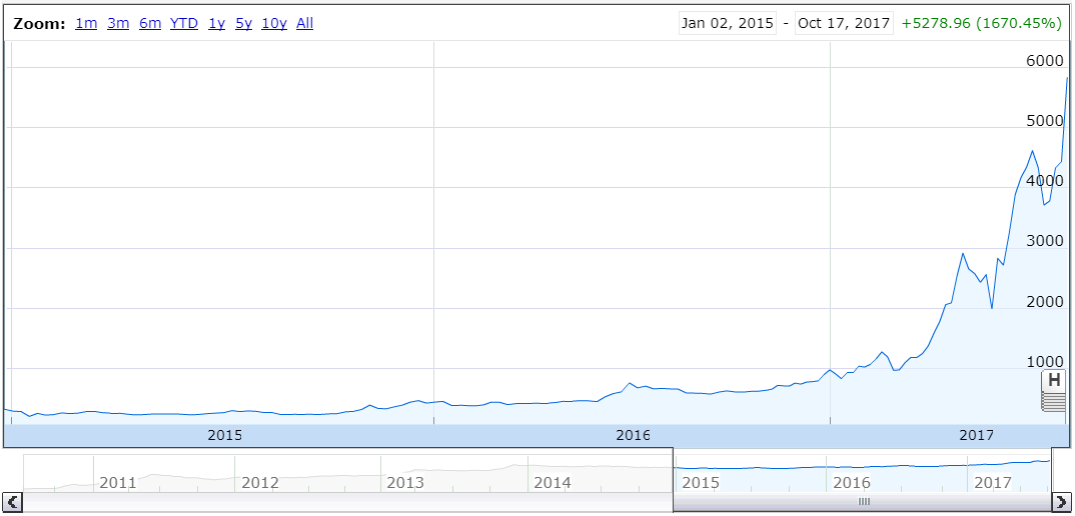
Task: Click 2014 in the overview timeline
Action: [553, 482]
